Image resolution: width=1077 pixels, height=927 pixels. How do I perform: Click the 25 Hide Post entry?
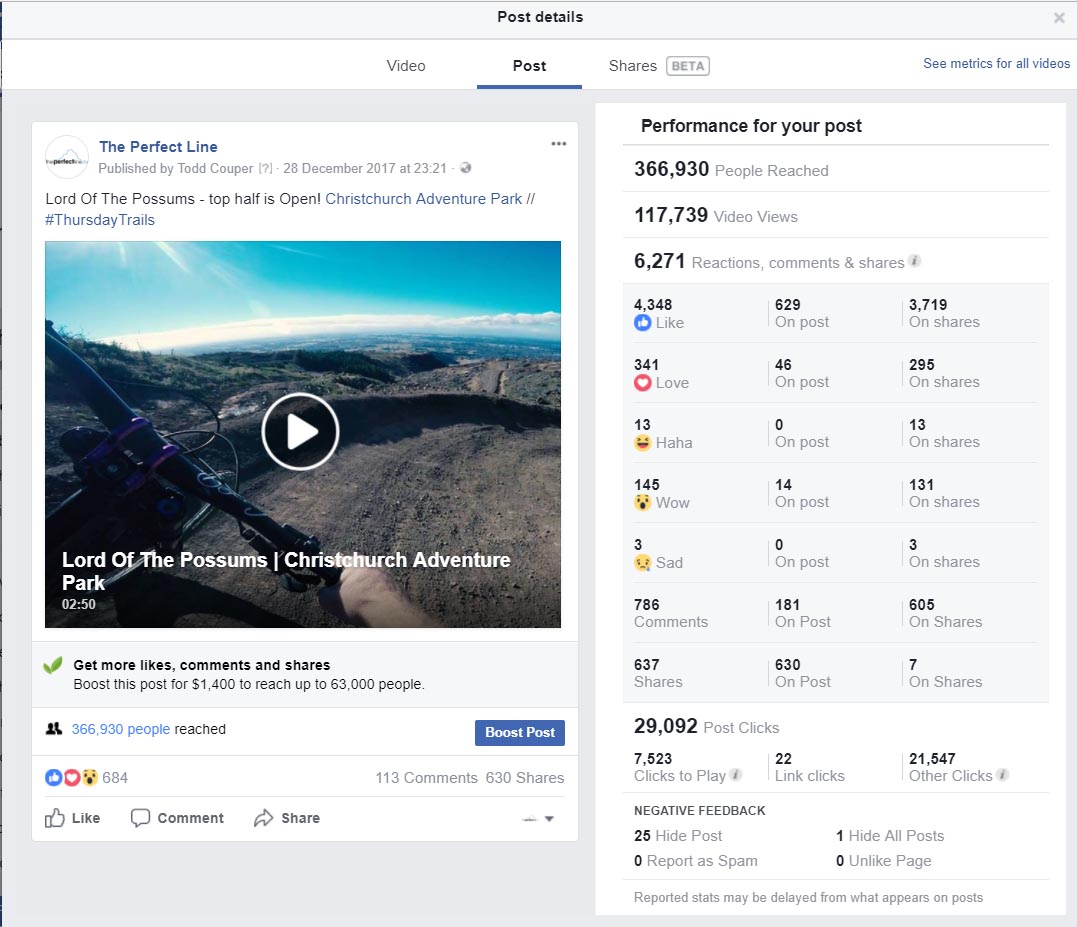[678, 836]
